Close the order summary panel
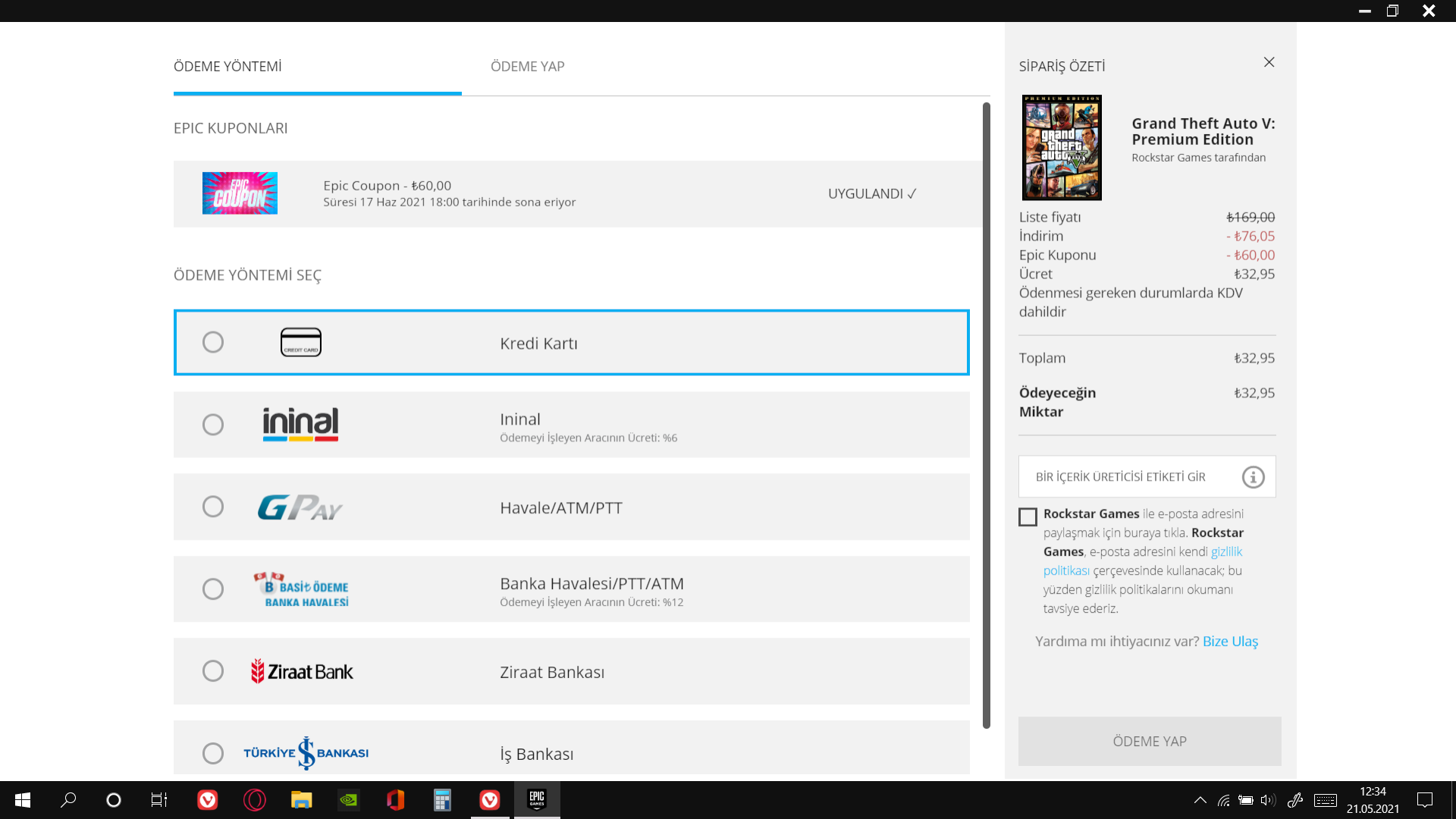The width and height of the screenshot is (1456, 819). pos(1269,62)
